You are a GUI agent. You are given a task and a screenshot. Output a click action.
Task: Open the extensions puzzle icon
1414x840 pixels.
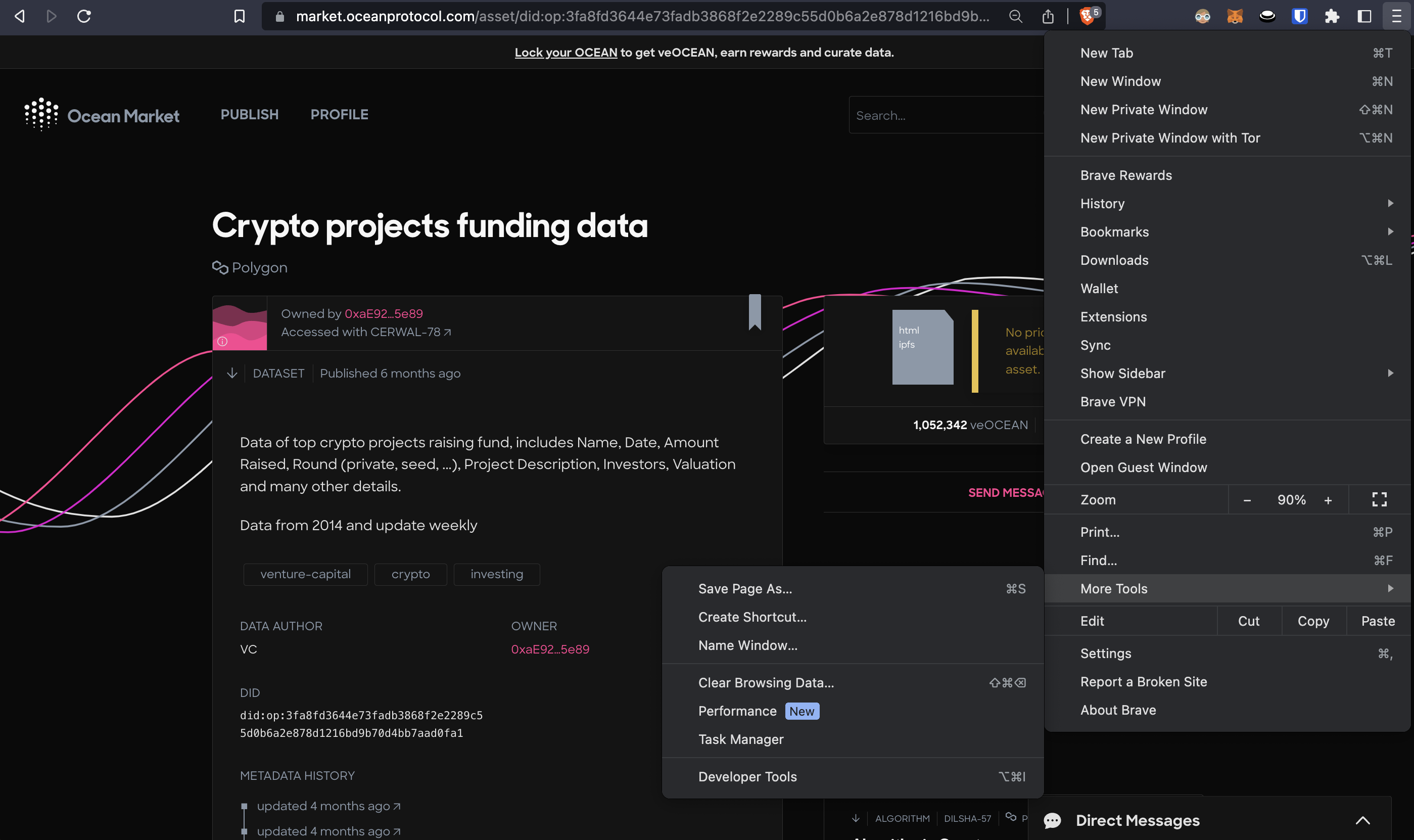pos(1332,16)
